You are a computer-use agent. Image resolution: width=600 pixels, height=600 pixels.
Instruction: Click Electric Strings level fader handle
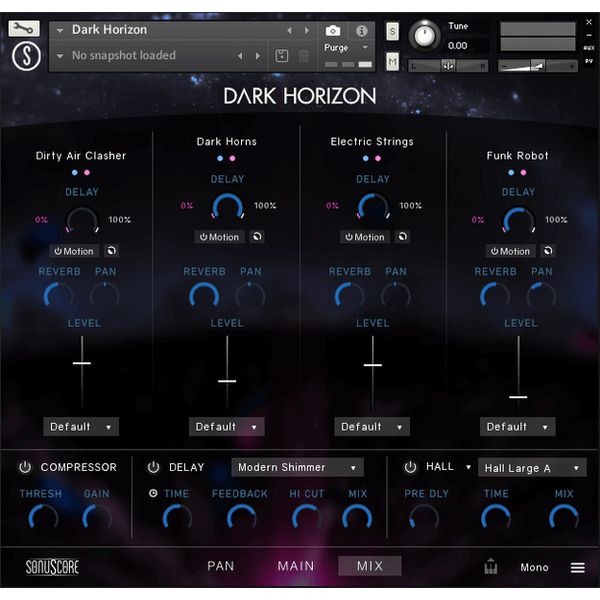tap(373, 365)
